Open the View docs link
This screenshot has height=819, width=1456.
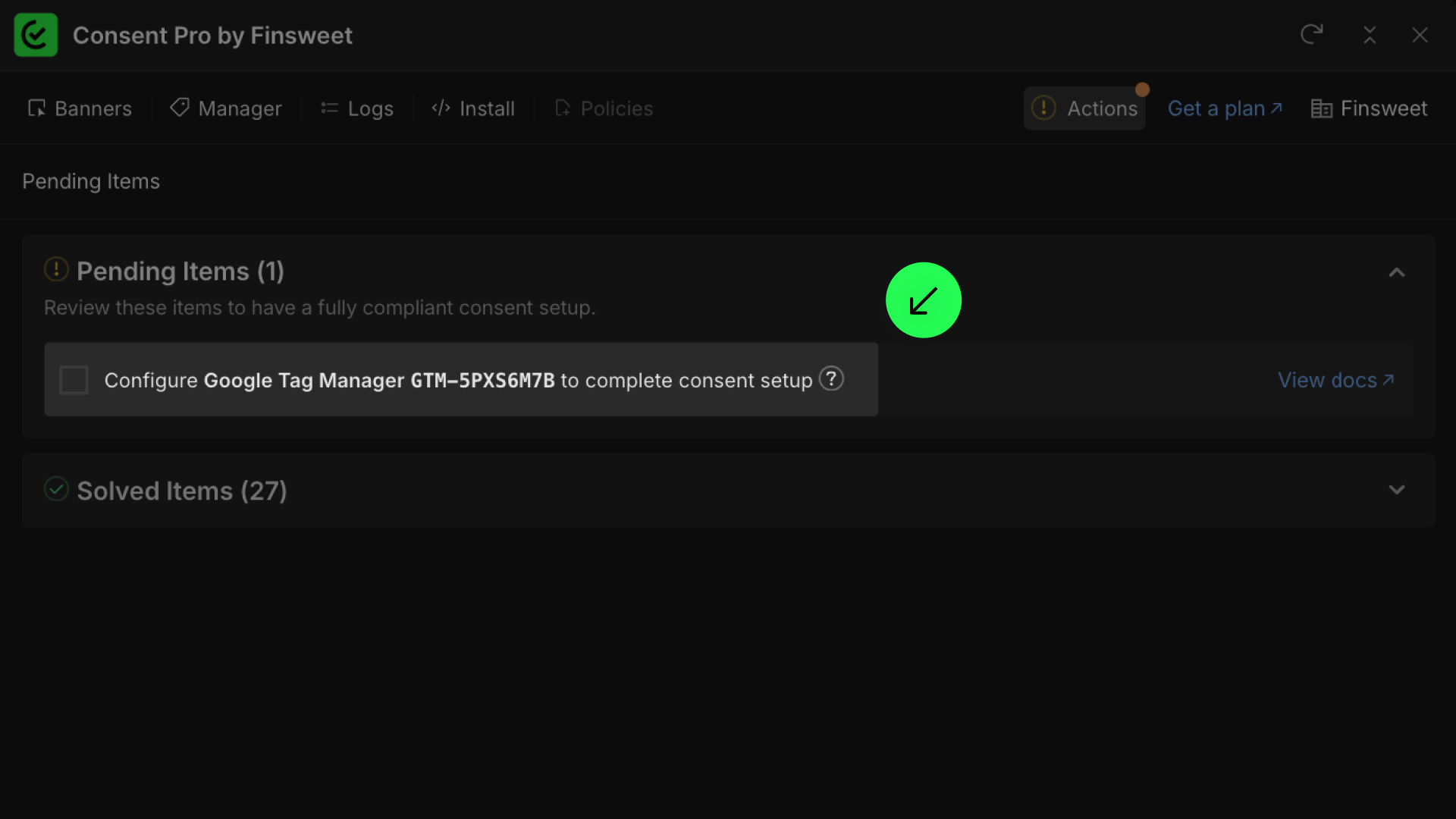coord(1335,380)
